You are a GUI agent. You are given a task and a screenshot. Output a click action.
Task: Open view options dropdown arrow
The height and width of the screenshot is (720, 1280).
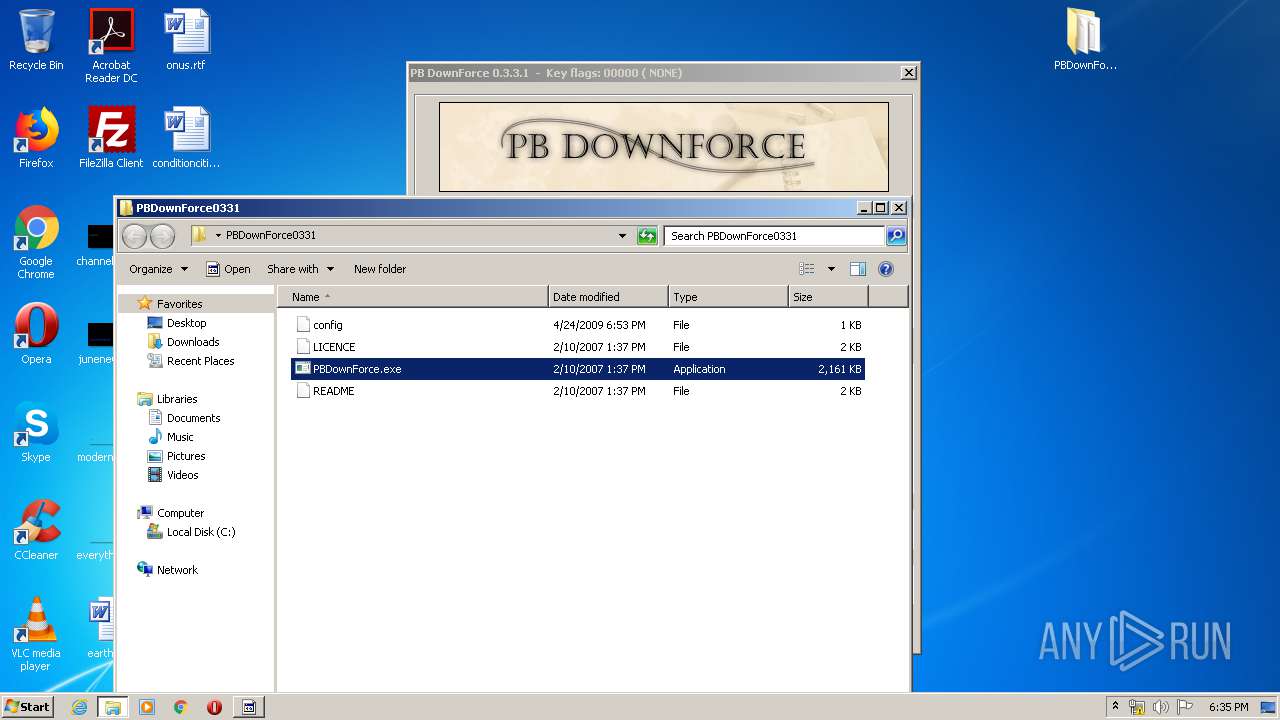pyautogui.click(x=831, y=269)
